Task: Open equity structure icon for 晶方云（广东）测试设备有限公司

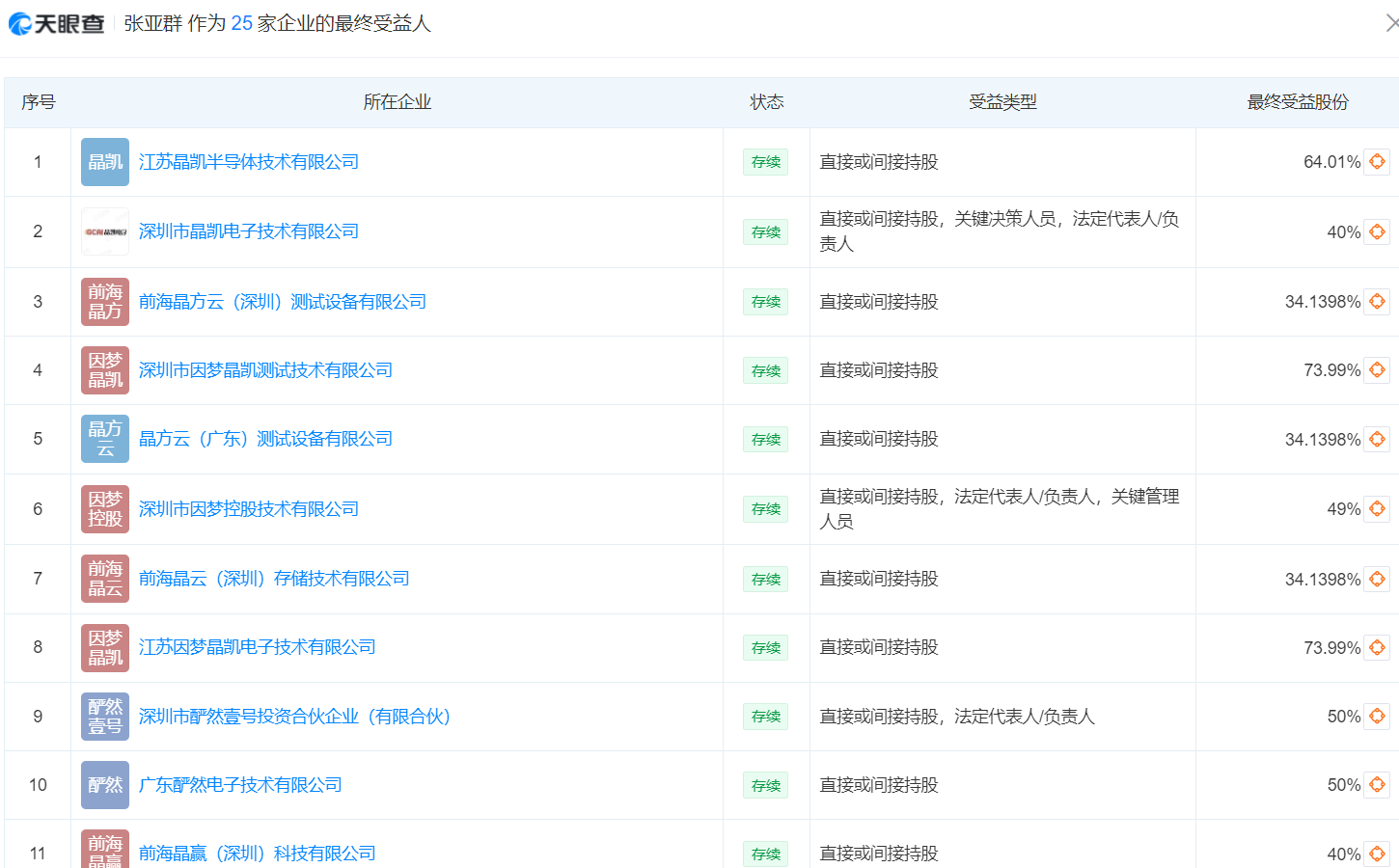Action: [x=1377, y=439]
